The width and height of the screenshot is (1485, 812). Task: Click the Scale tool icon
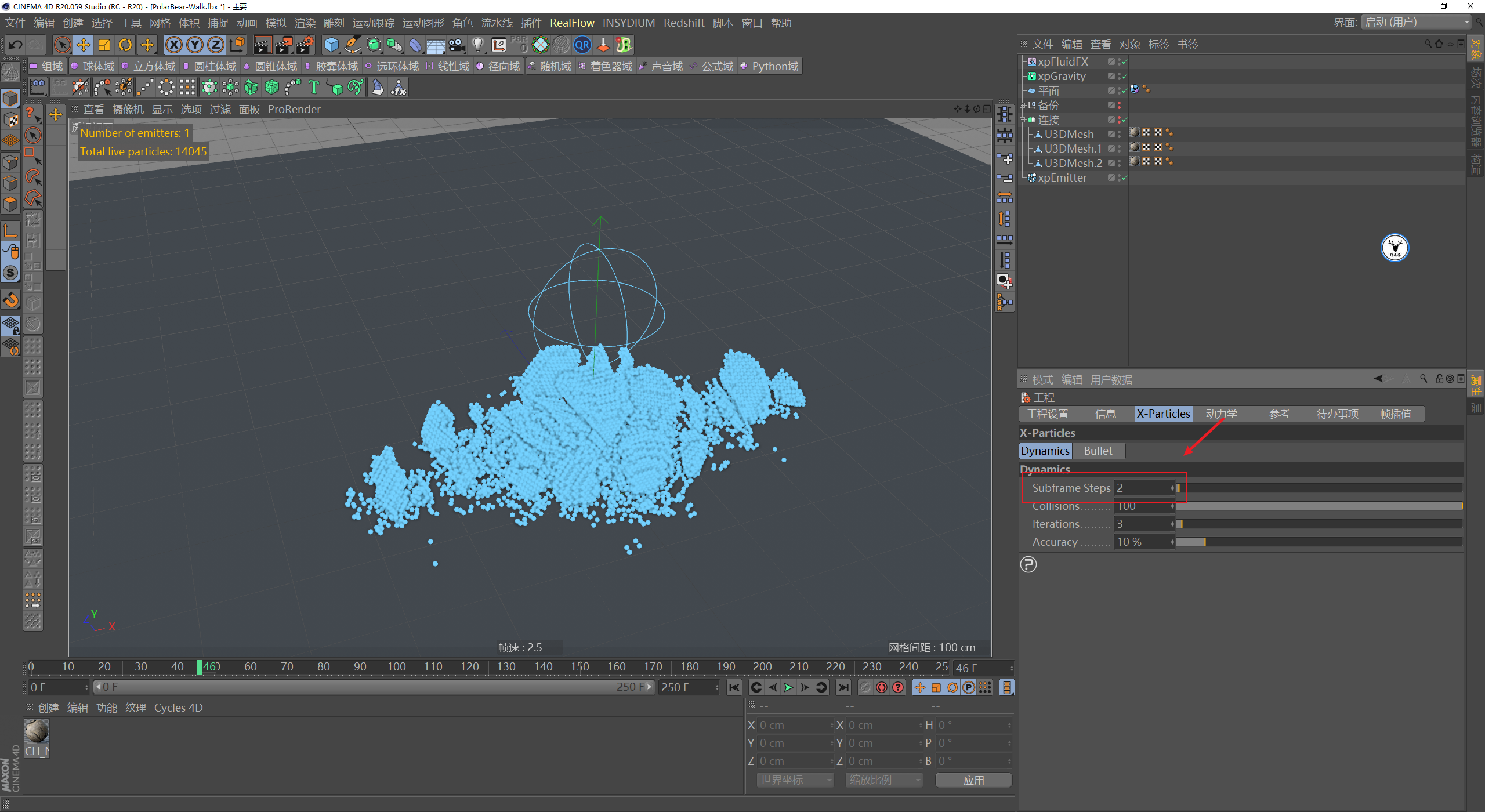pos(104,45)
